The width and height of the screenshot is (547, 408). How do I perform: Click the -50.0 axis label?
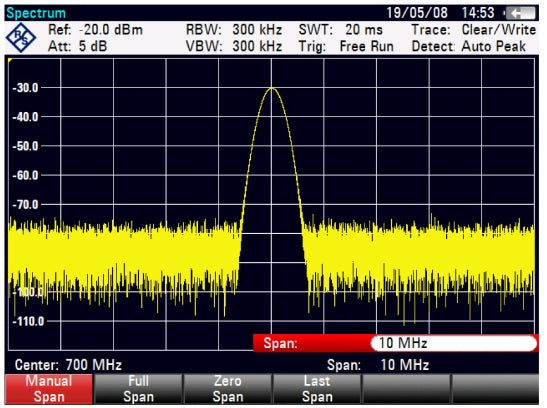coord(25,146)
